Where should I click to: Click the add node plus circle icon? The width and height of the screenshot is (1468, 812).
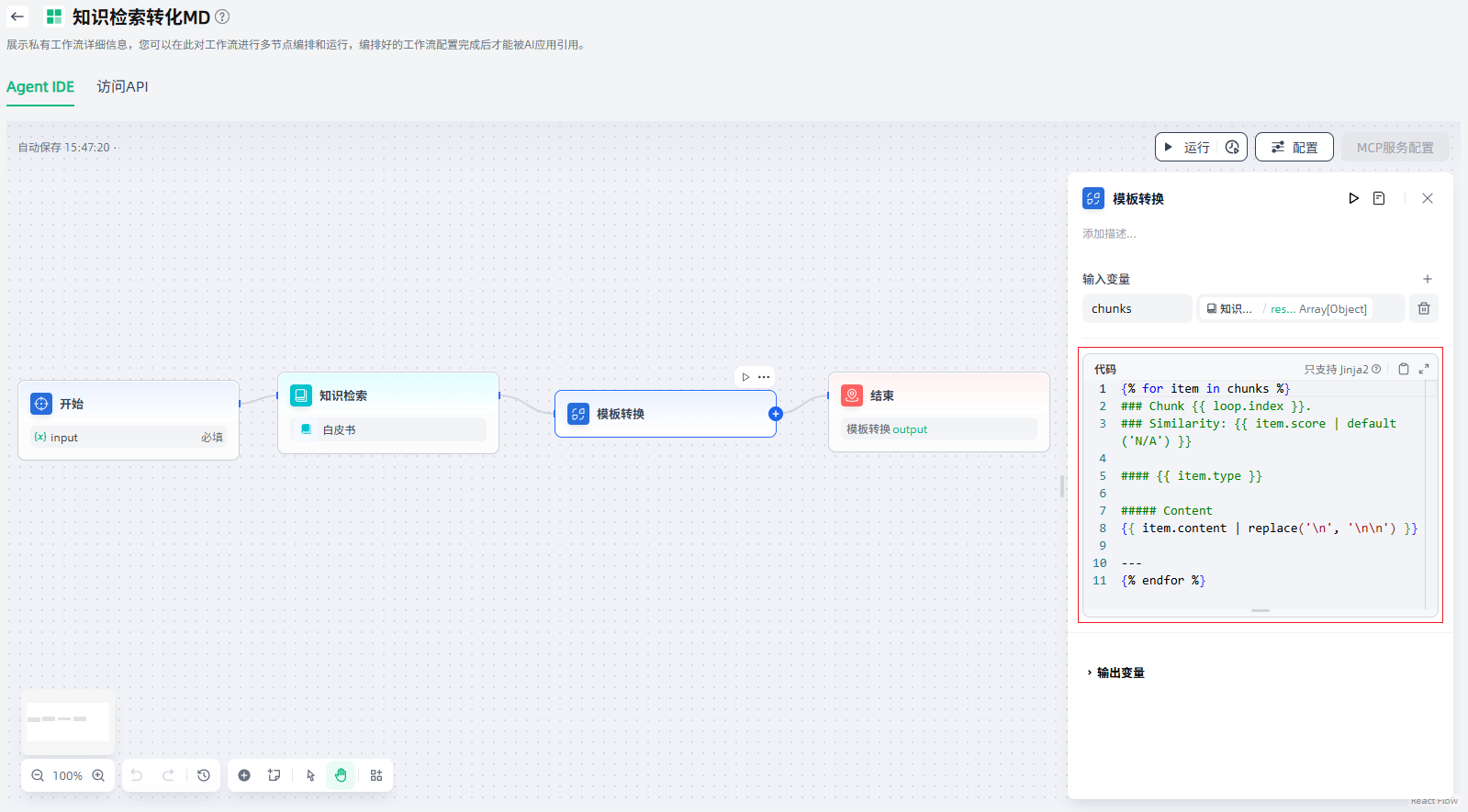244,775
